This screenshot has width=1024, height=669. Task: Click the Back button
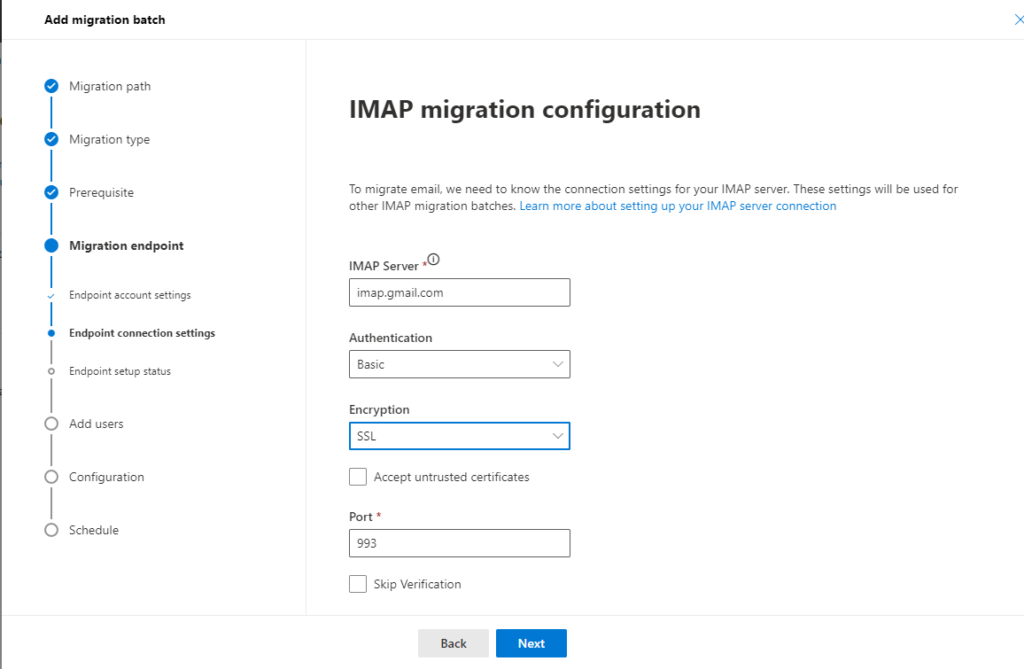(x=453, y=643)
